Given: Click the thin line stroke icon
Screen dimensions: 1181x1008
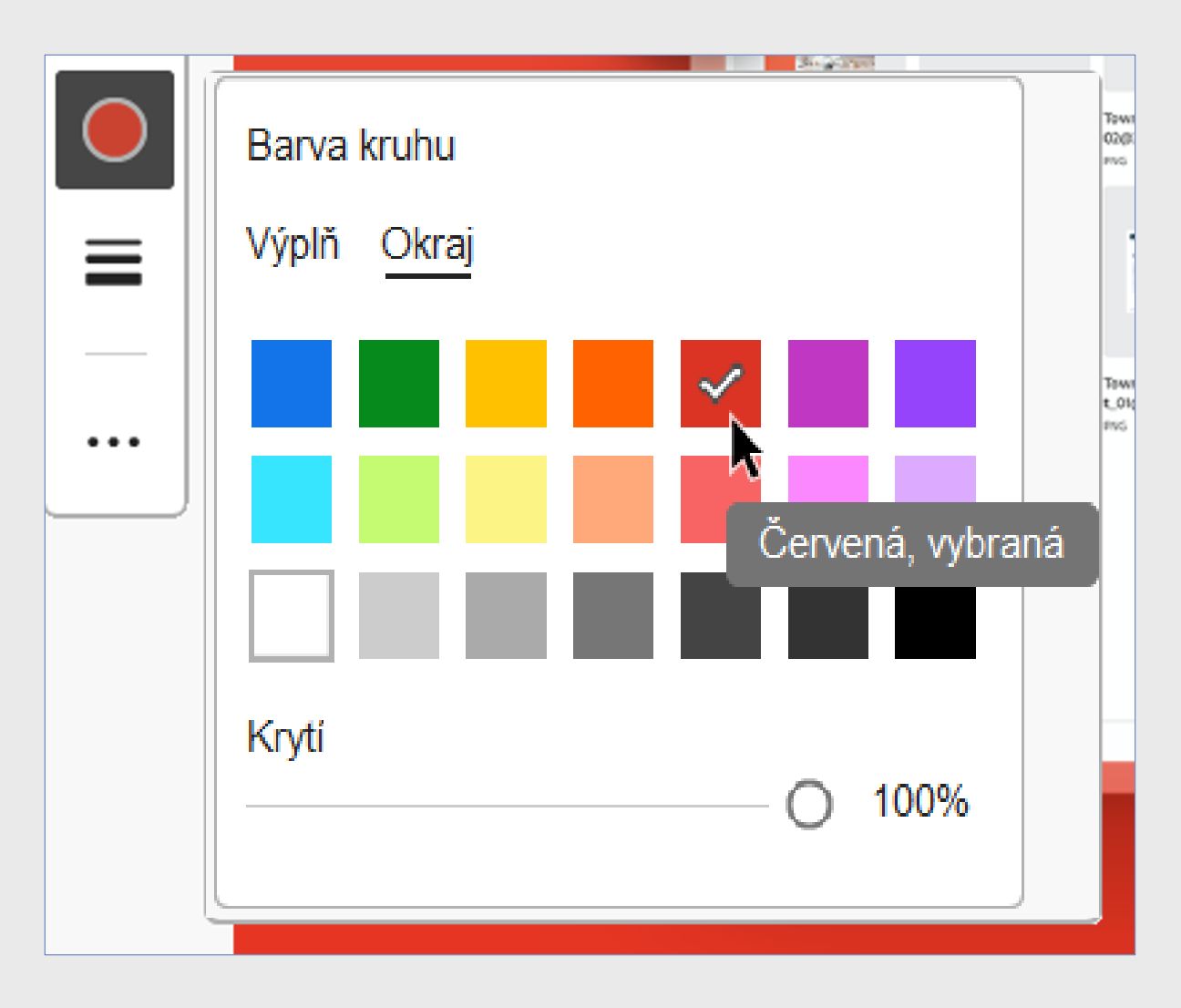Looking at the screenshot, I should 117,355.
